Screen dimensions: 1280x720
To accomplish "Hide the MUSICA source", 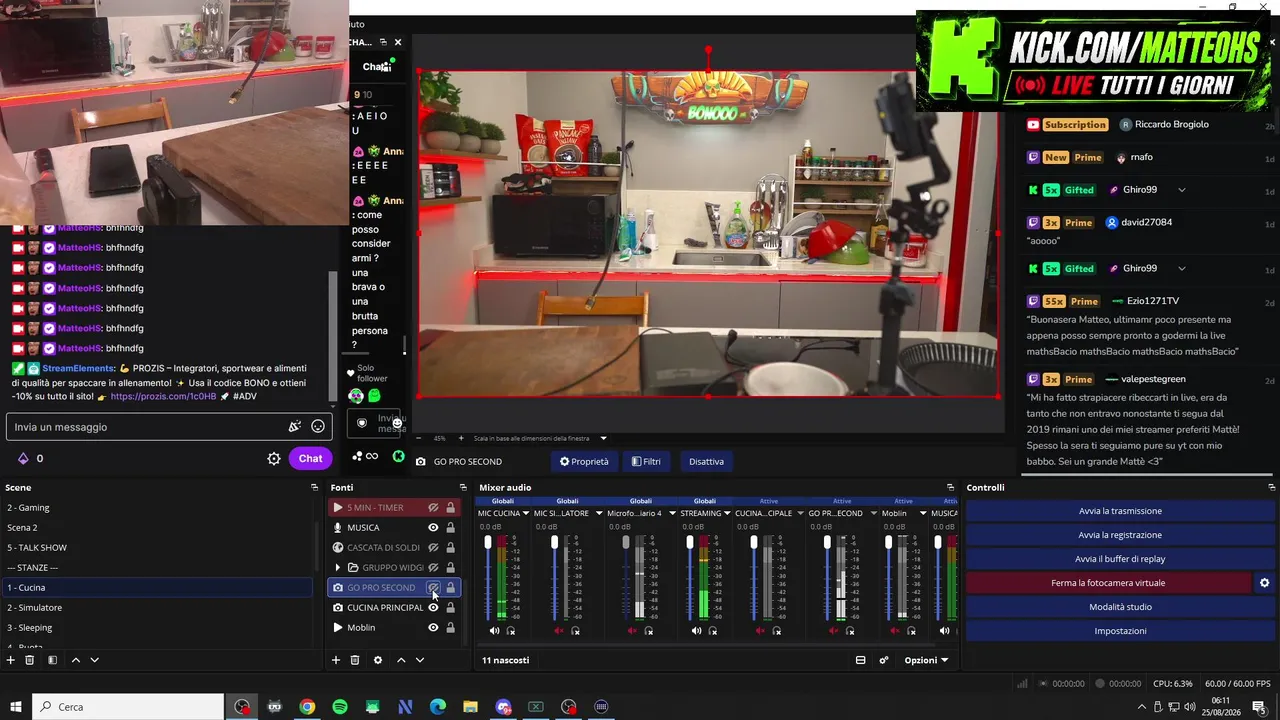I will [434, 528].
